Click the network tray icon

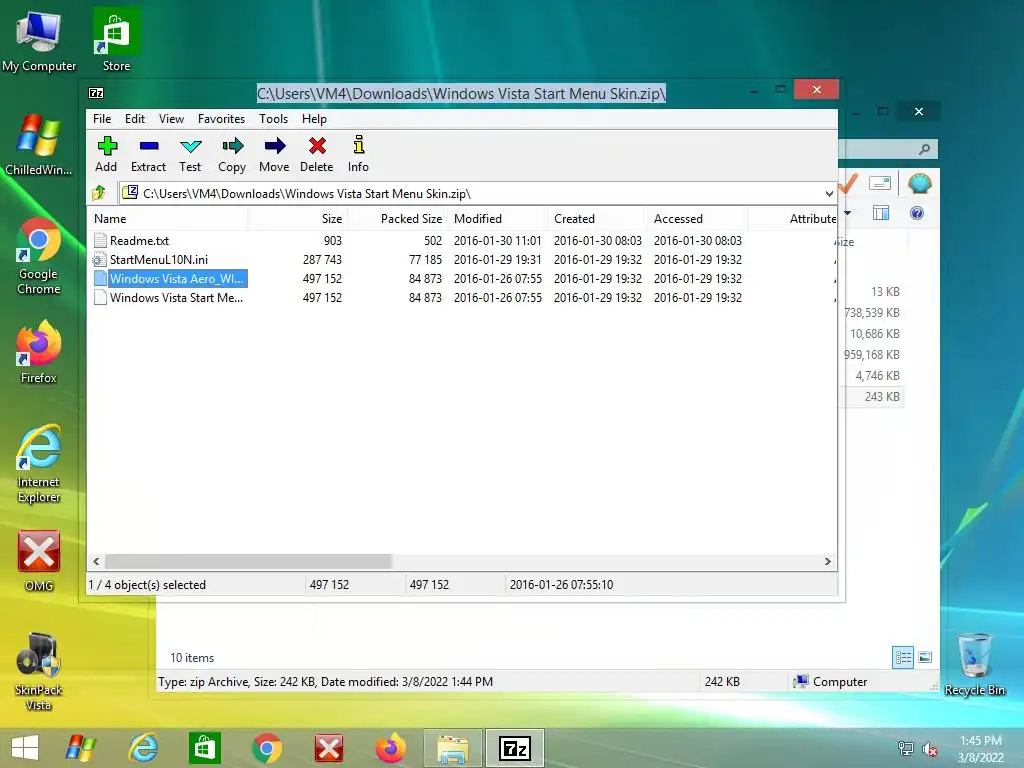coord(906,749)
